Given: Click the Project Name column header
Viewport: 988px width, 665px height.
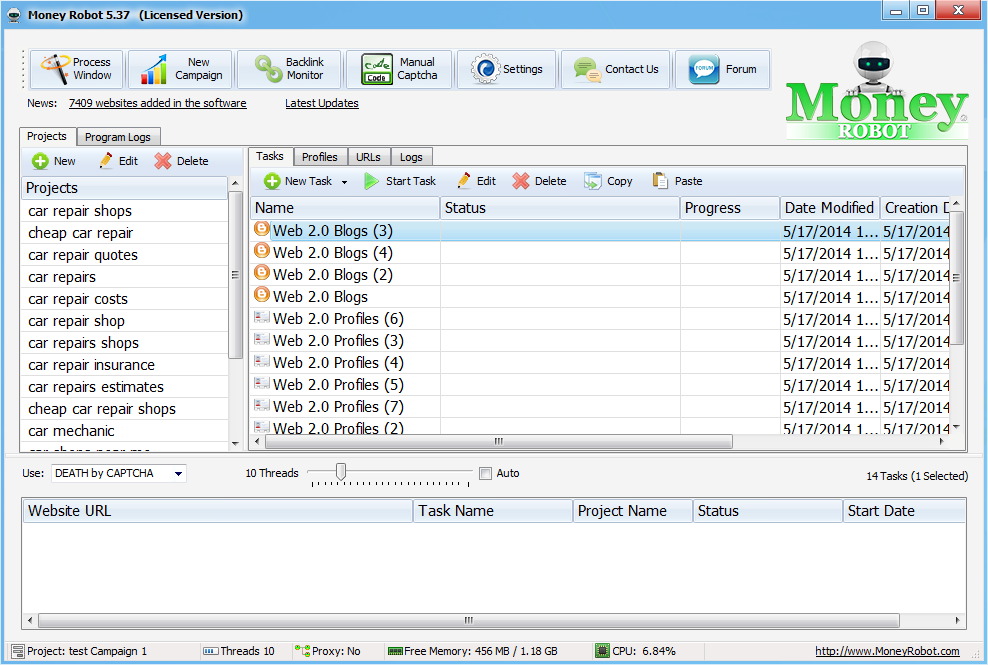Looking at the screenshot, I should click(x=633, y=511).
